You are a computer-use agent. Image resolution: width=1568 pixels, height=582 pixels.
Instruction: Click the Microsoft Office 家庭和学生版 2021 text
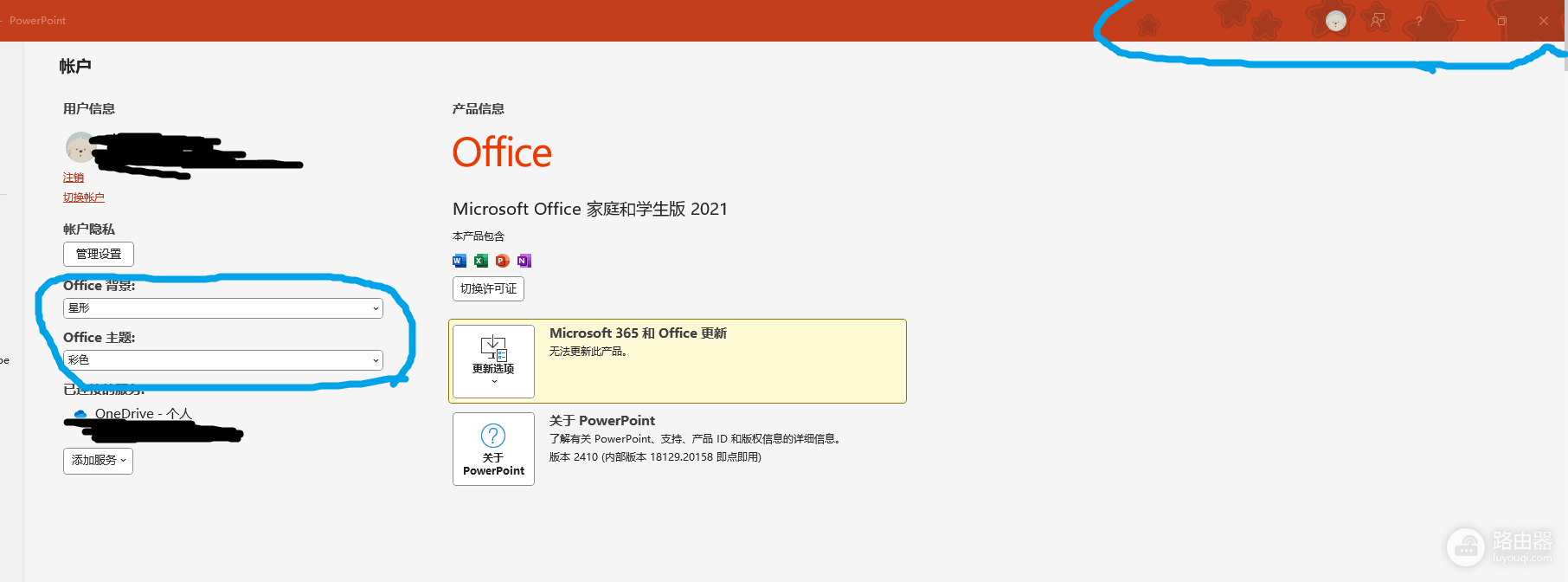(590, 209)
